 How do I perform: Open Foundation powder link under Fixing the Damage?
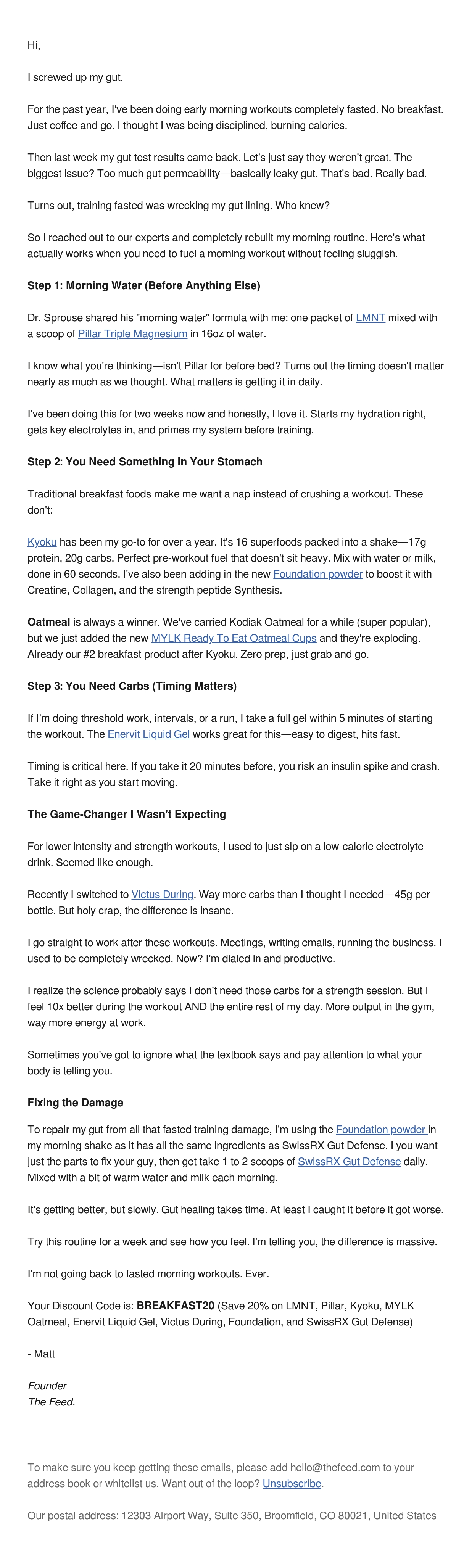click(382, 1129)
